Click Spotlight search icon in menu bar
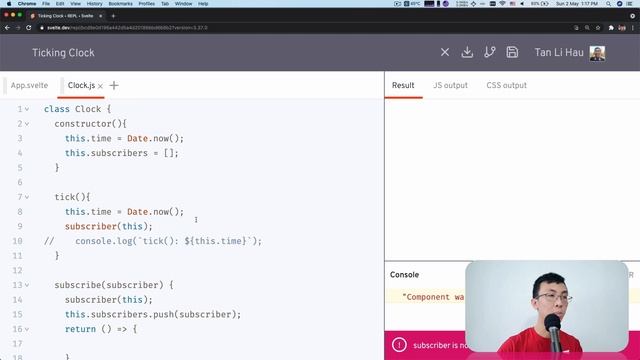This screenshot has width=640, height=360. pos(609,4)
